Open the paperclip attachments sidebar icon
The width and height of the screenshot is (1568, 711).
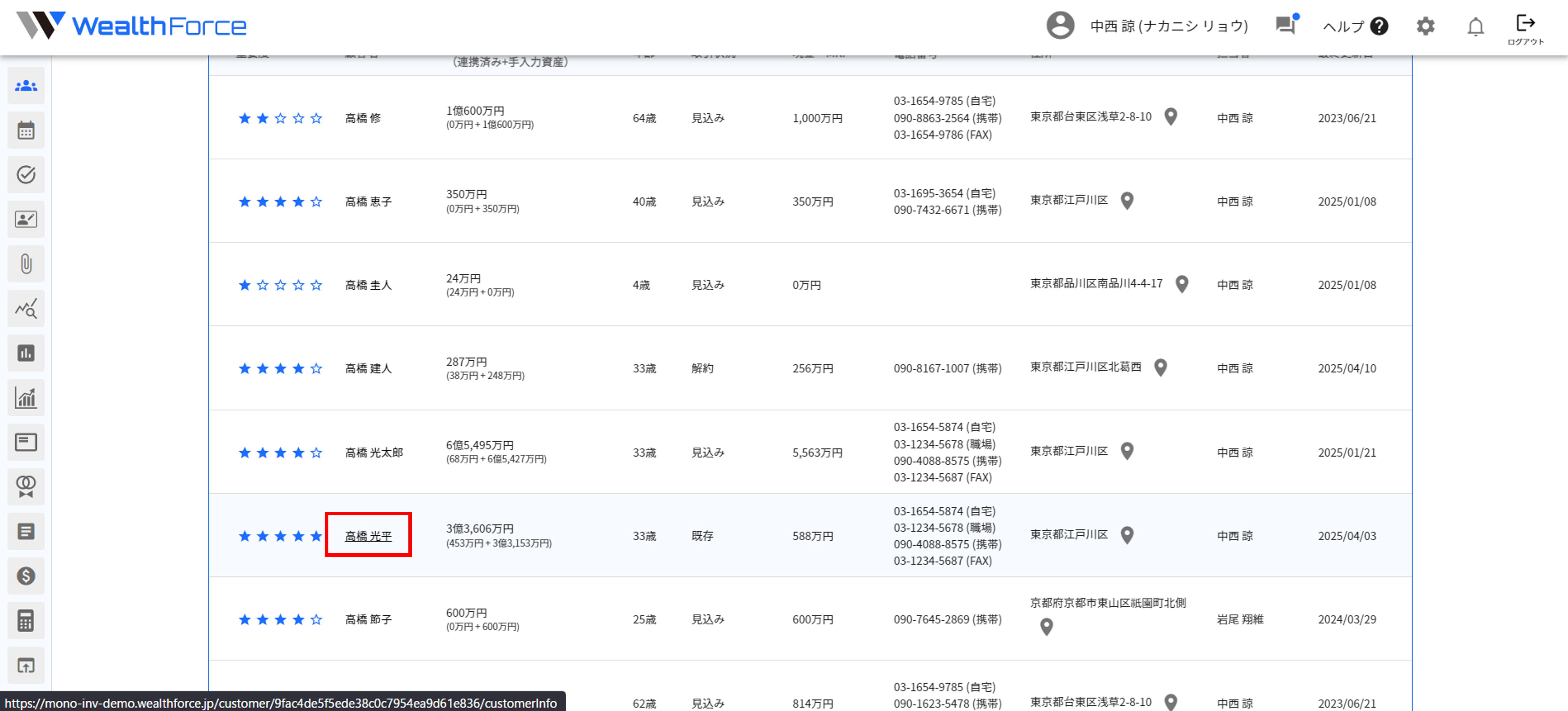coord(26,264)
